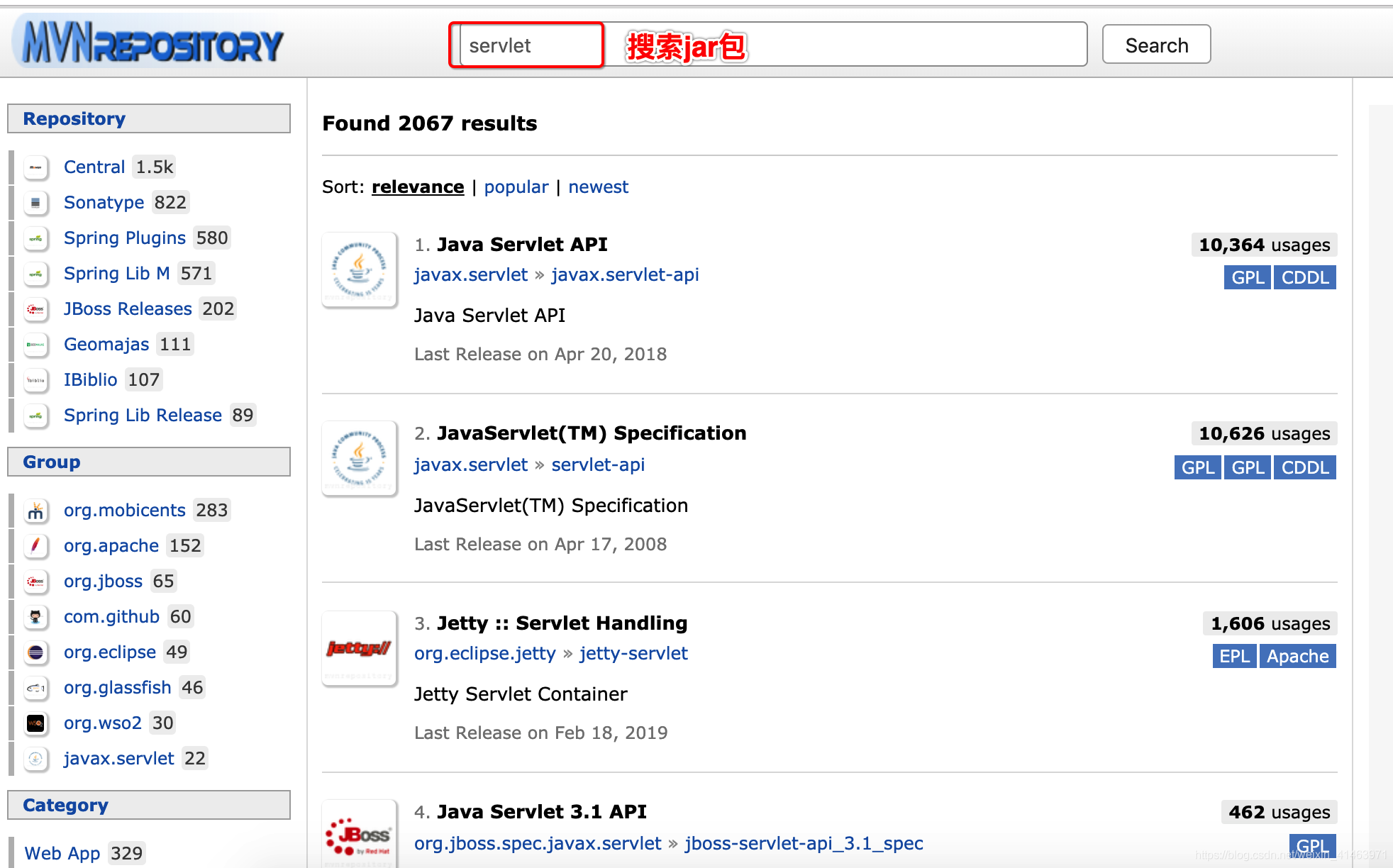This screenshot has height=868, width=1393.
Task: Open javax.servlet group in first result
Action: [471, 275]
